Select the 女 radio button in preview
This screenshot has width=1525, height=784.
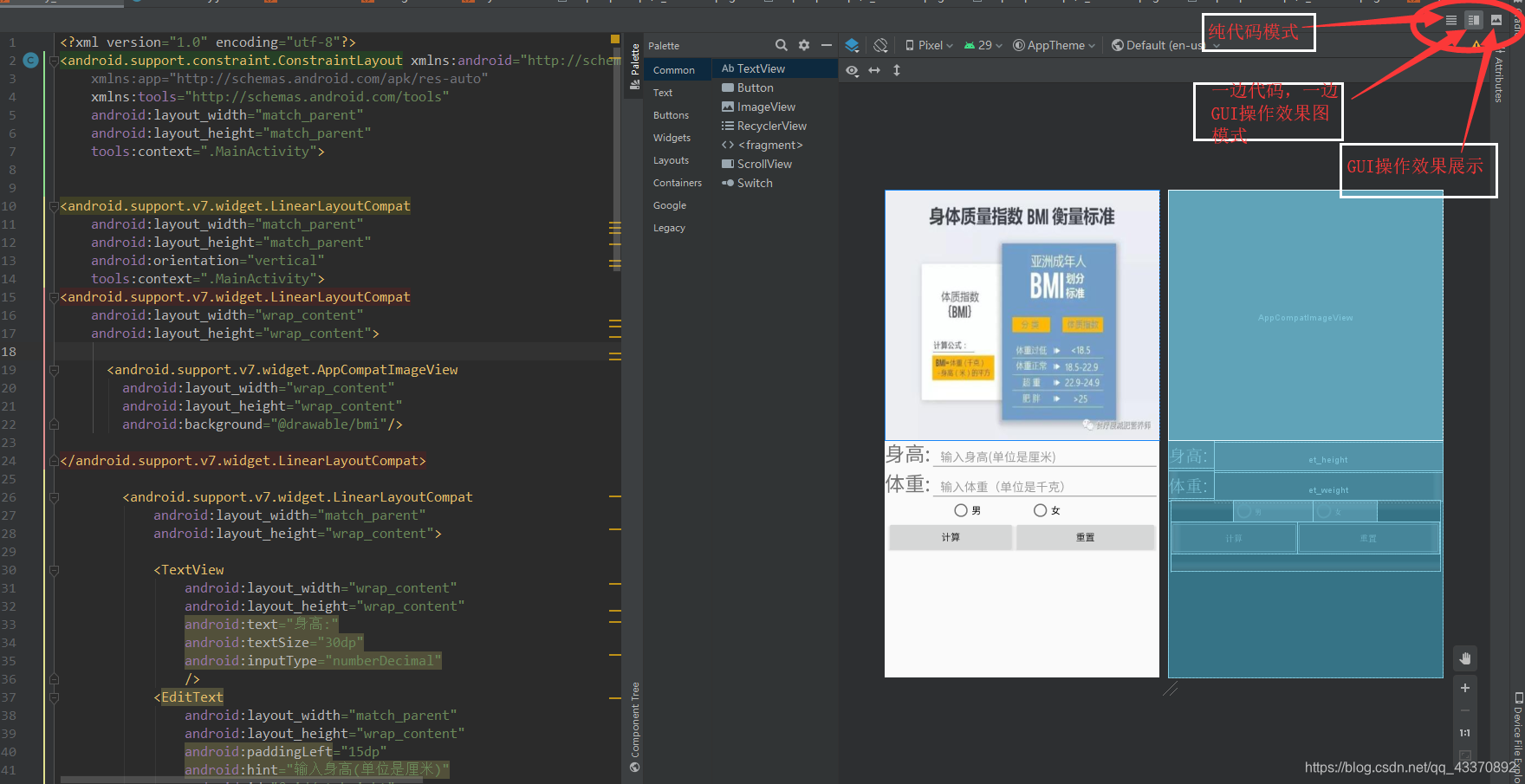[1048, 510]
